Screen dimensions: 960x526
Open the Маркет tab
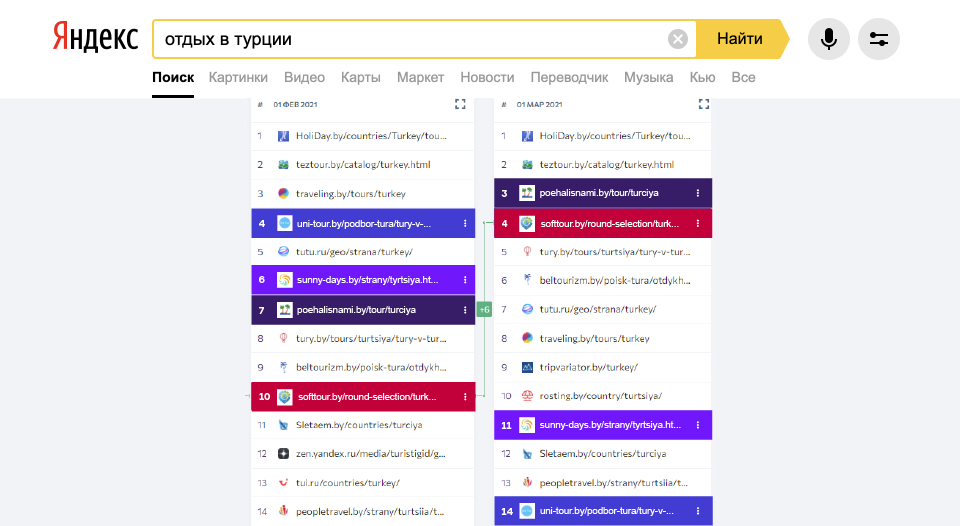point(420,78)
